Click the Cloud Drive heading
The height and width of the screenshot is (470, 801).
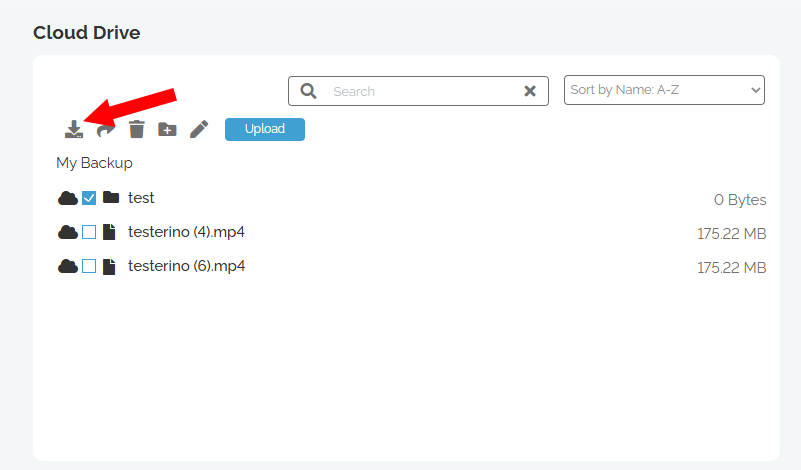click(87, 33)
